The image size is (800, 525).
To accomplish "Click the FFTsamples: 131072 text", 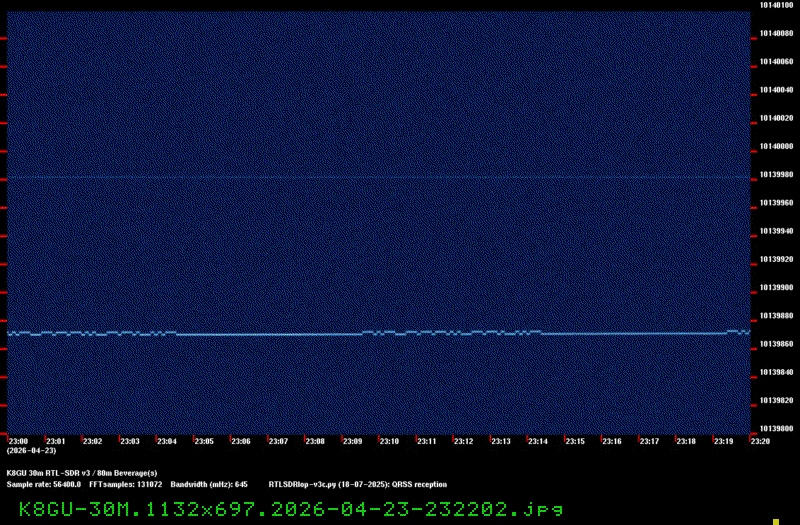I will [126, 485].
